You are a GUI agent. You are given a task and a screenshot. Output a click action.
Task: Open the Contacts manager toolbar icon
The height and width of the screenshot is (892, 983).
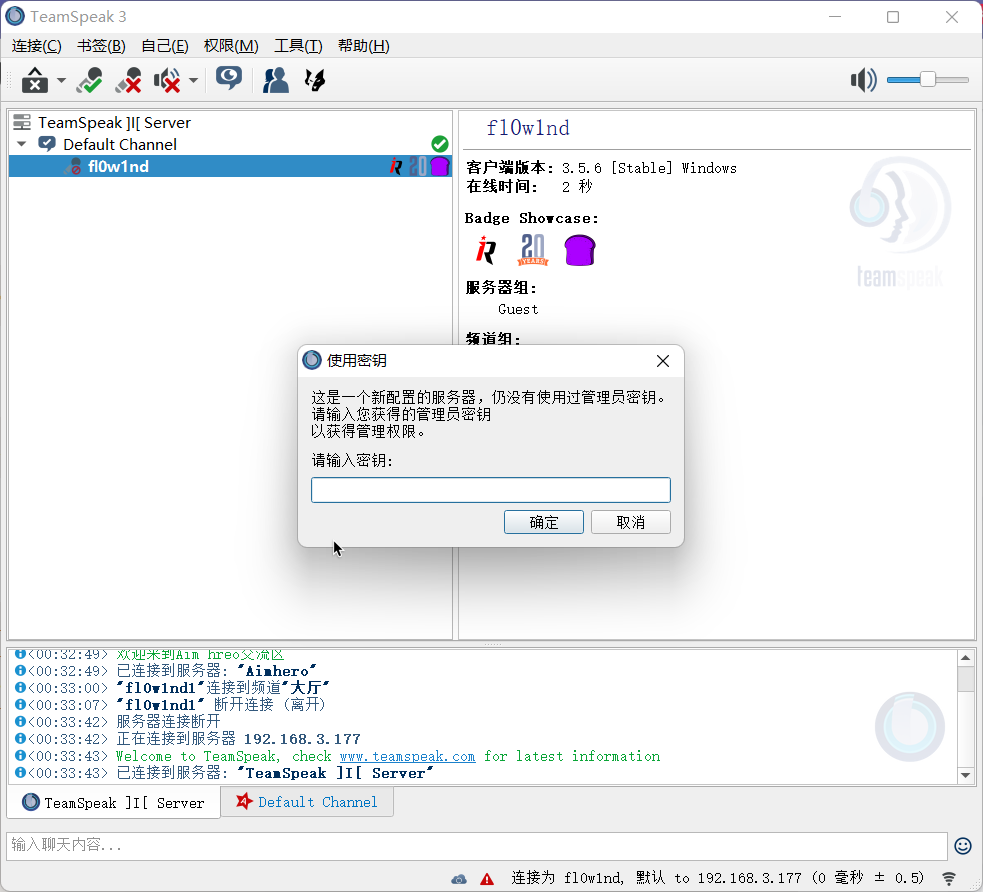pyautogui.click(x=275, y=80)
